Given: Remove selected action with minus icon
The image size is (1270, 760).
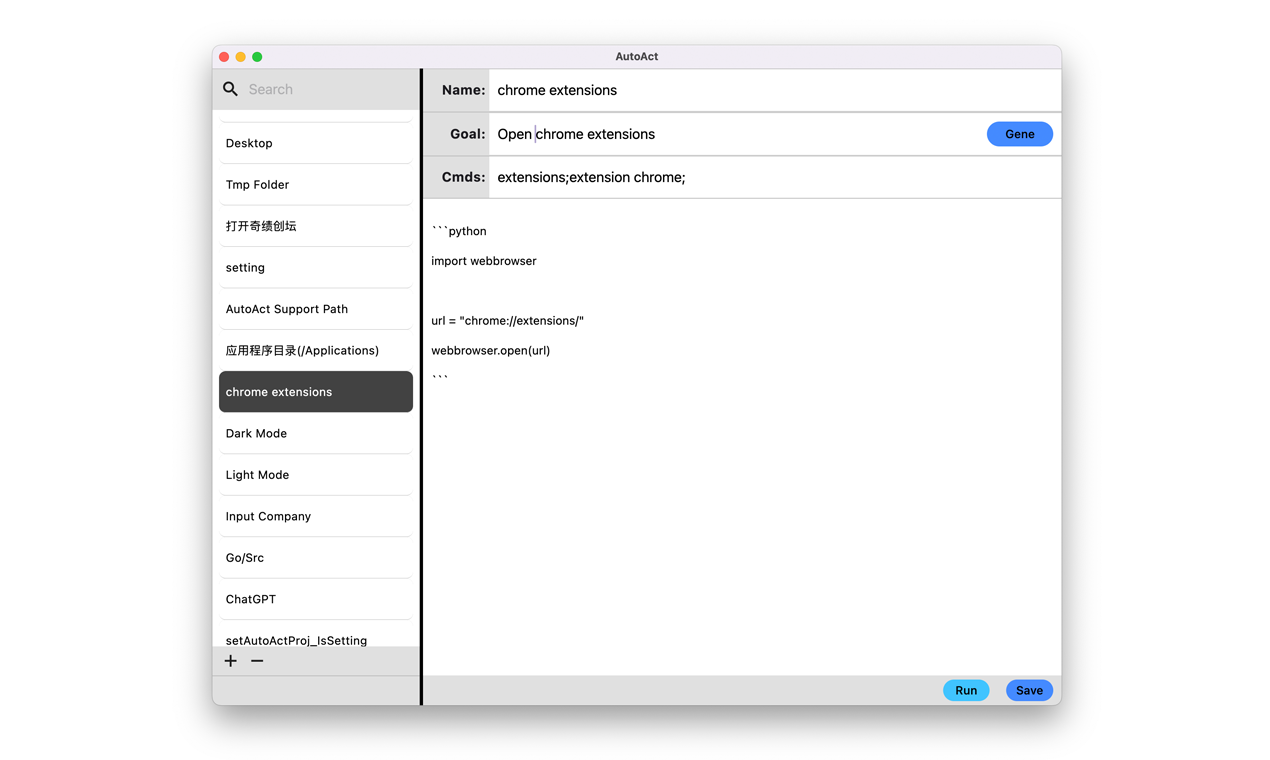Looking at the screenshot, I should click(257, 661).
